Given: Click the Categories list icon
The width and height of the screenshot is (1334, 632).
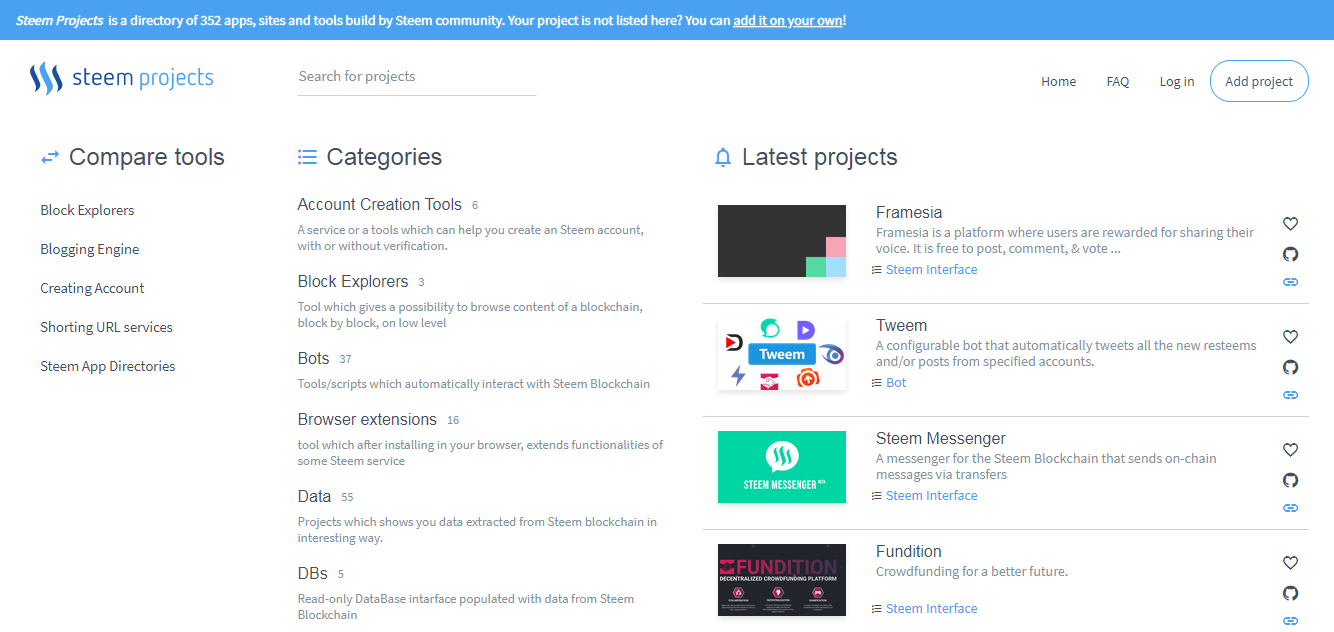Looking at the screenshot, I should coord(307,157).
